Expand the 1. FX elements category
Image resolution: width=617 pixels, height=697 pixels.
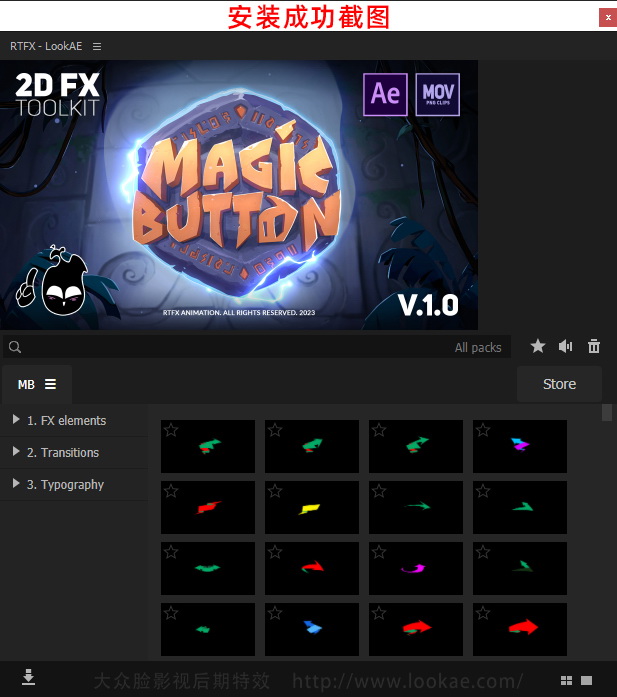[16, 419]
